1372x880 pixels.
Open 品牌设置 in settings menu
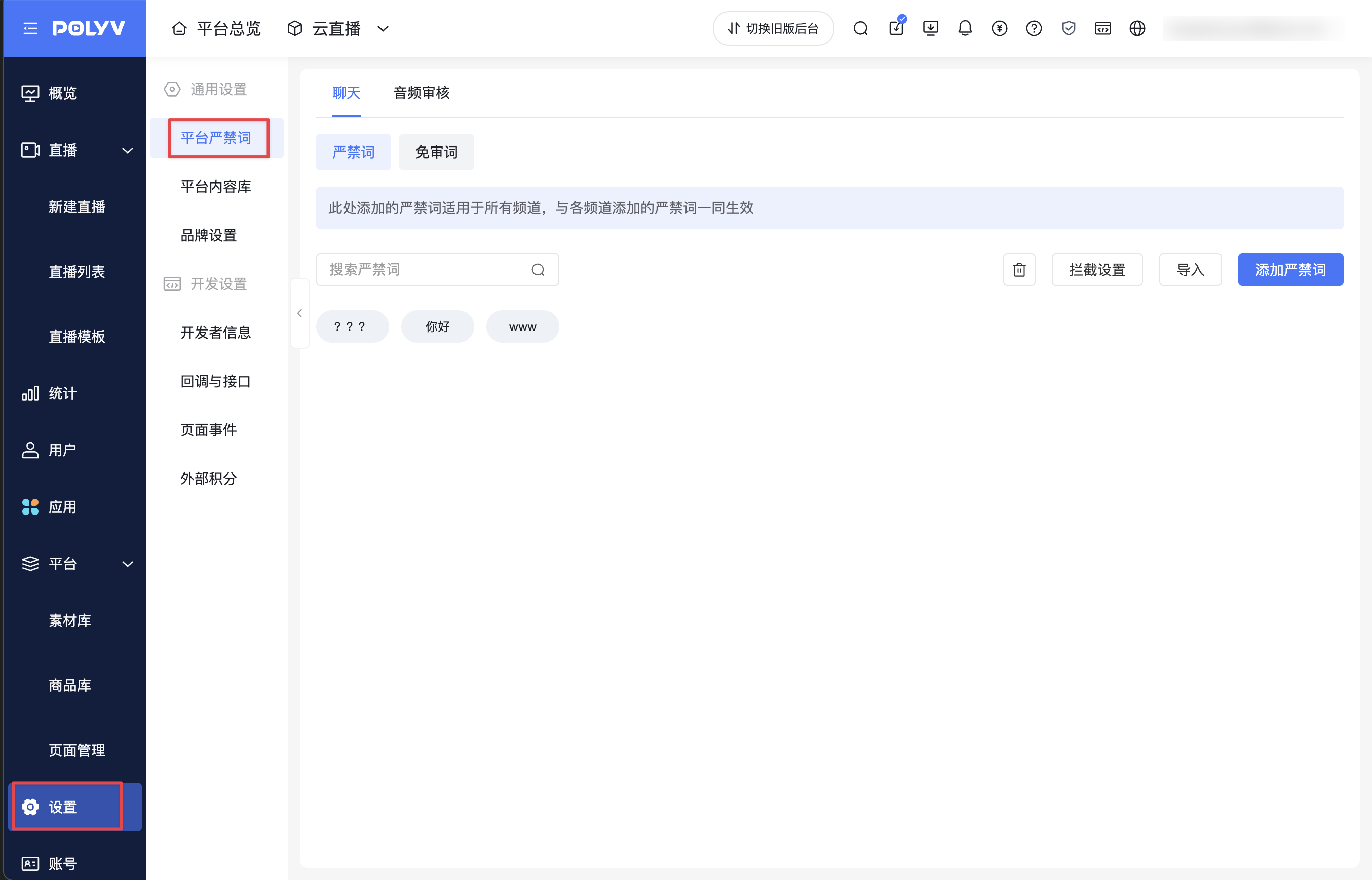tap(209, 235)
